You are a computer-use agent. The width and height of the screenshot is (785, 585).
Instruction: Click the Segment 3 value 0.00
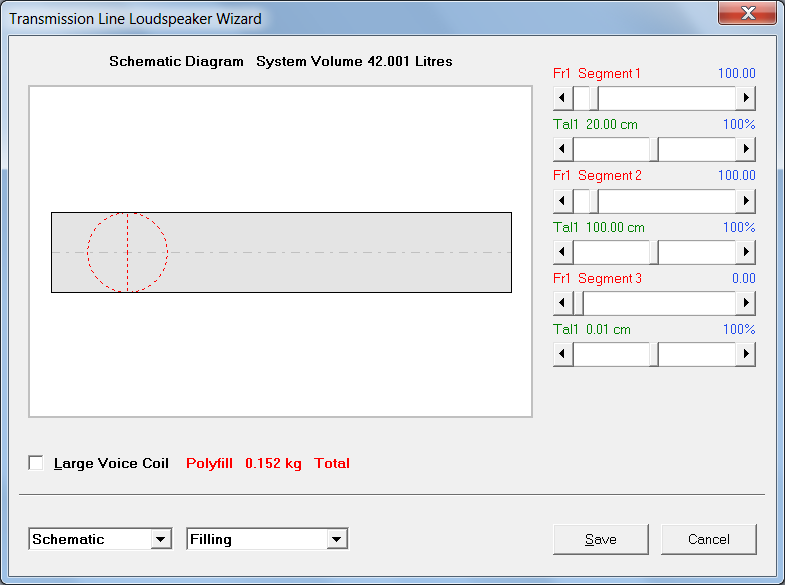click(x=743, y=278)
